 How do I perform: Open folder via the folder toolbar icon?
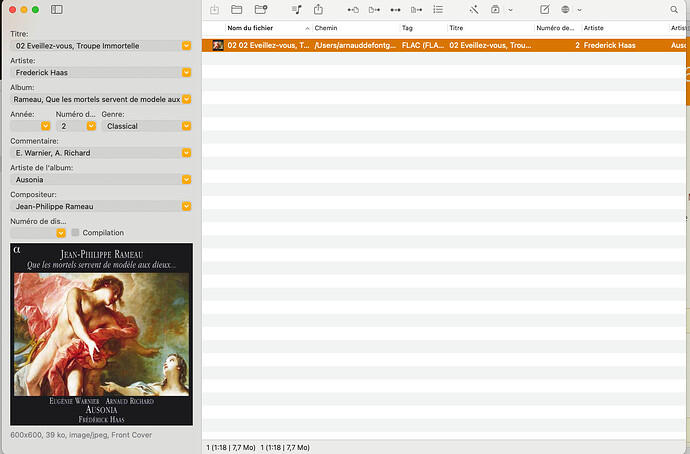click(237, 10)
